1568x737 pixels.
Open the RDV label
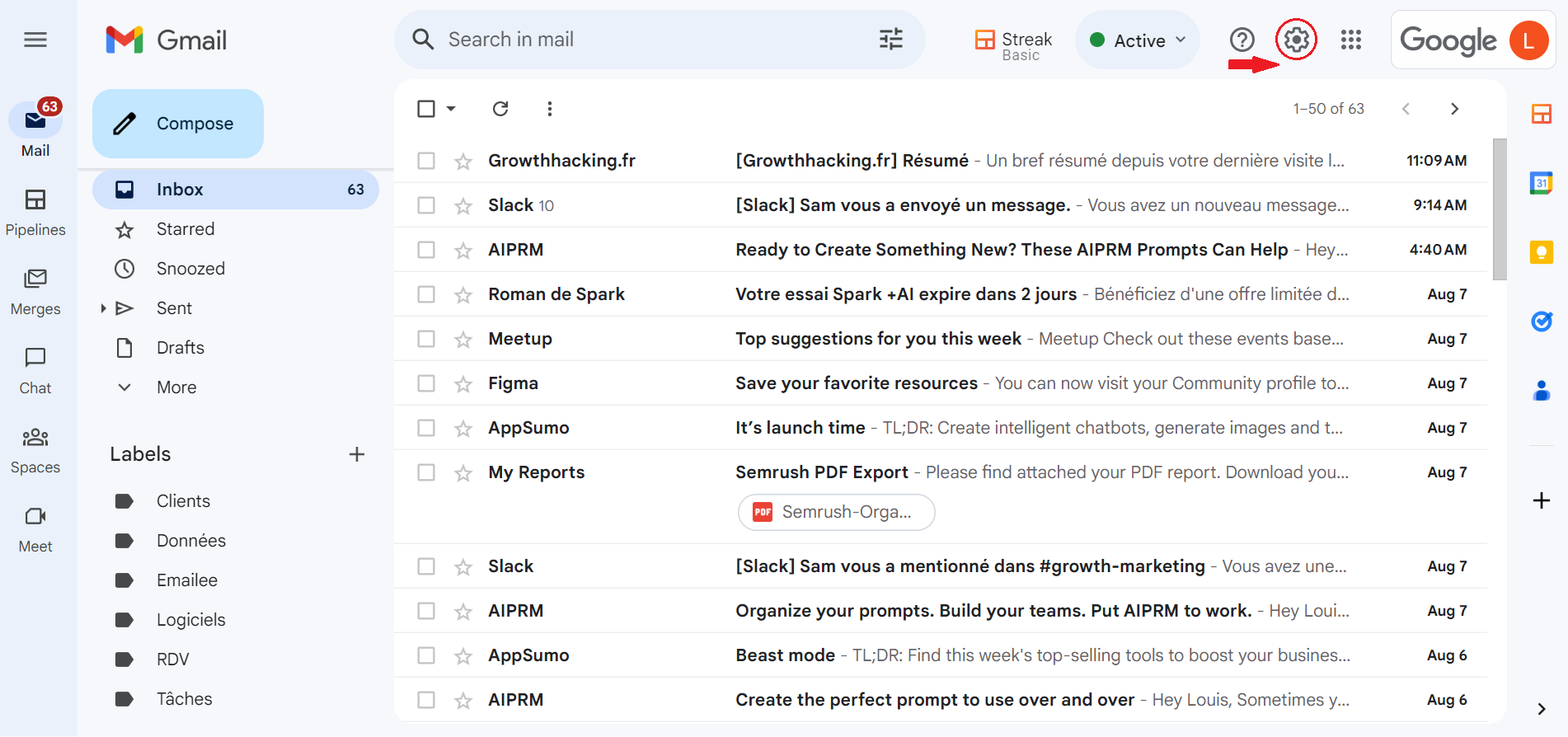pos(236,660)
